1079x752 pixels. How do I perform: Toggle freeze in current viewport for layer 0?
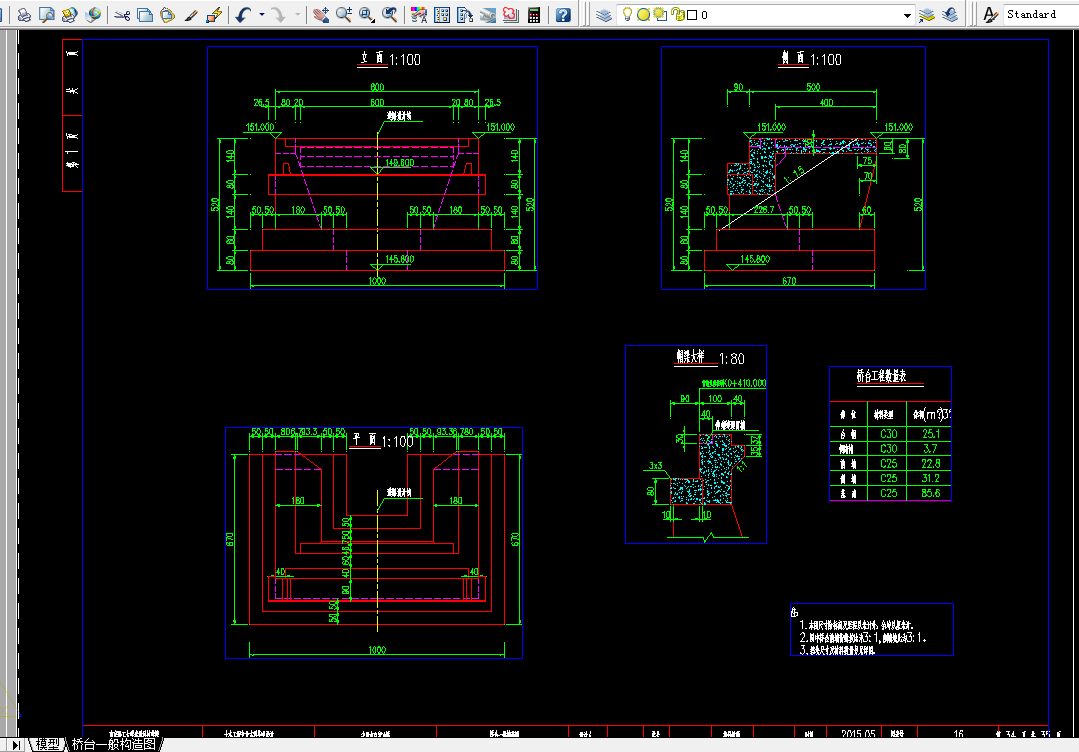tap(660, 14)
